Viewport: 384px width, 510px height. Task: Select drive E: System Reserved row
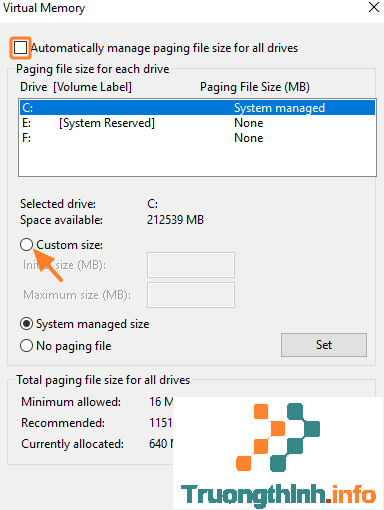click(x=197, y=123)
